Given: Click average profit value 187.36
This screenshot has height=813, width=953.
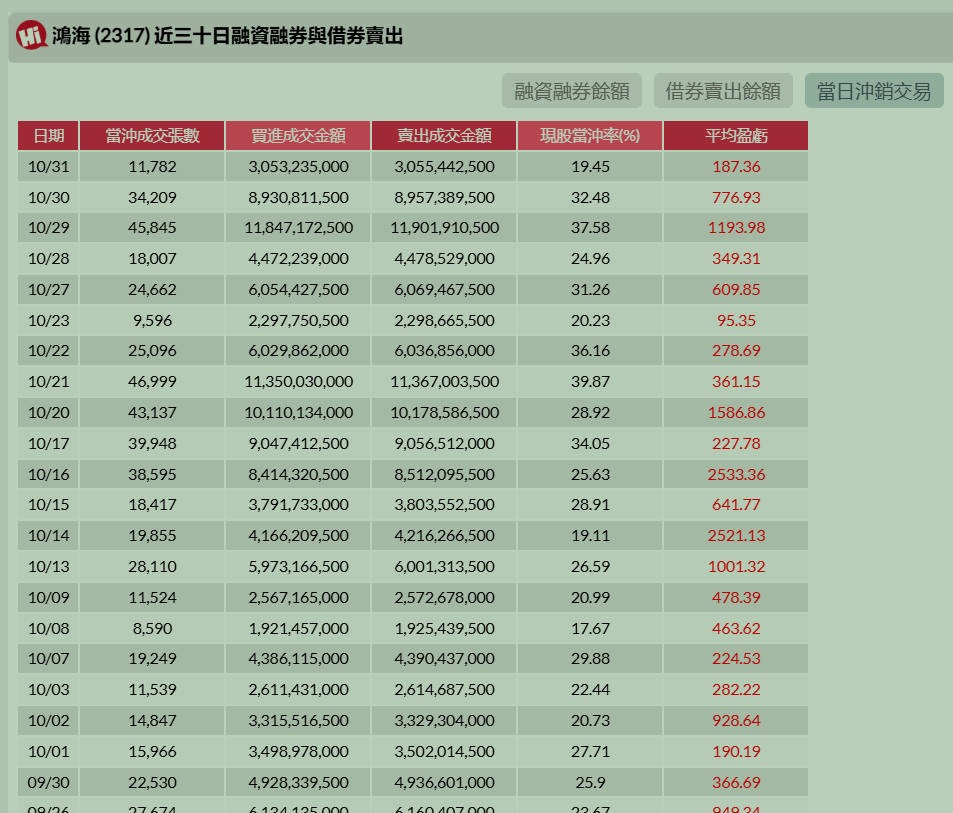Looking at the screenshot, I should tap(736, 166).
